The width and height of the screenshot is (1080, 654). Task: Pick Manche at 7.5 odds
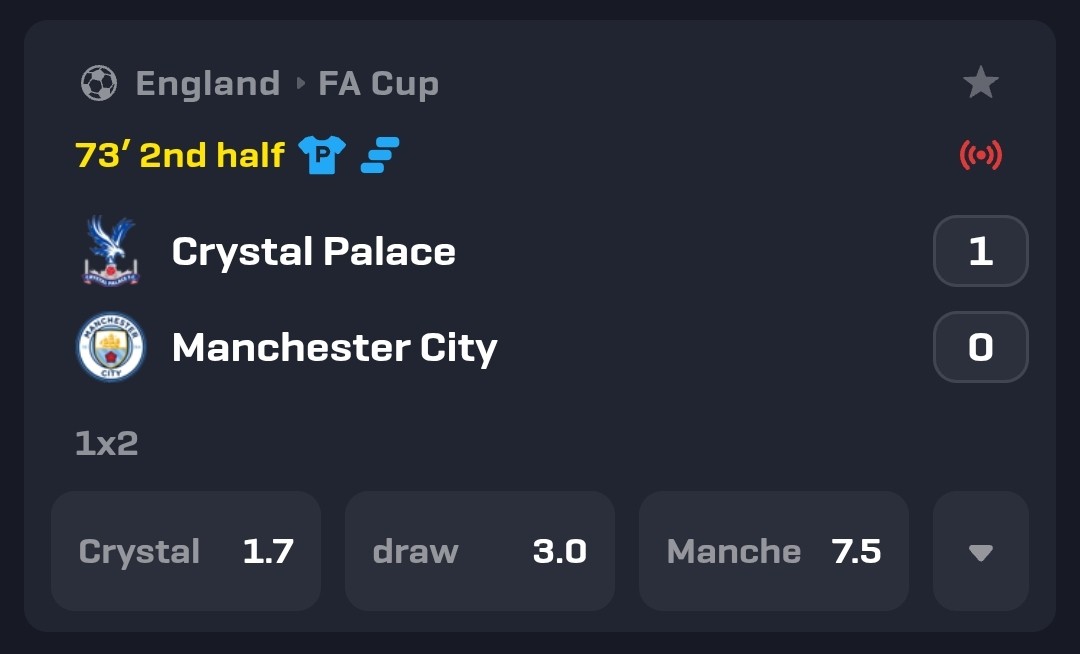(x=773, y=551)
